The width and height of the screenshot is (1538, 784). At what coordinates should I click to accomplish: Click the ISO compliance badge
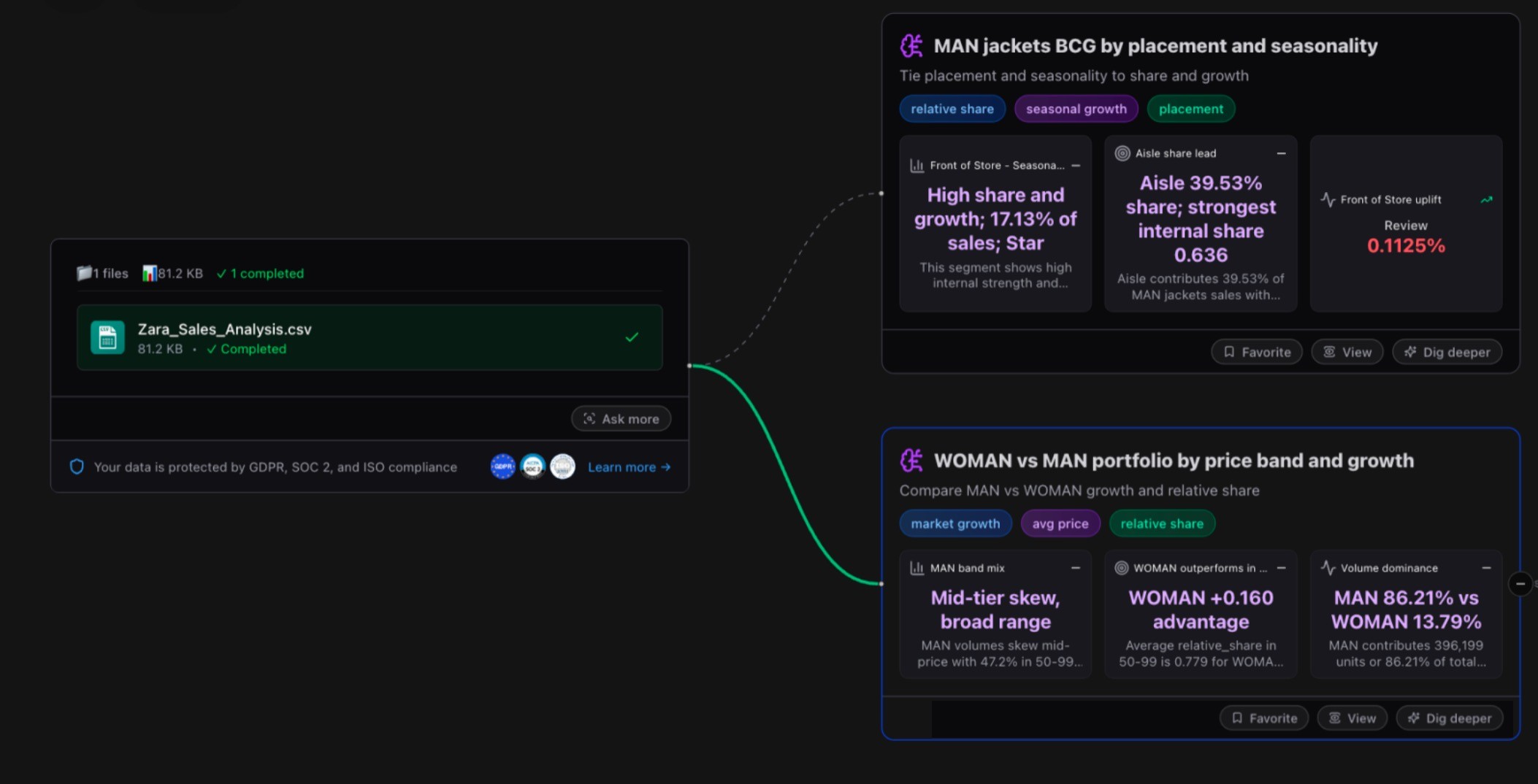pos(562,466)
